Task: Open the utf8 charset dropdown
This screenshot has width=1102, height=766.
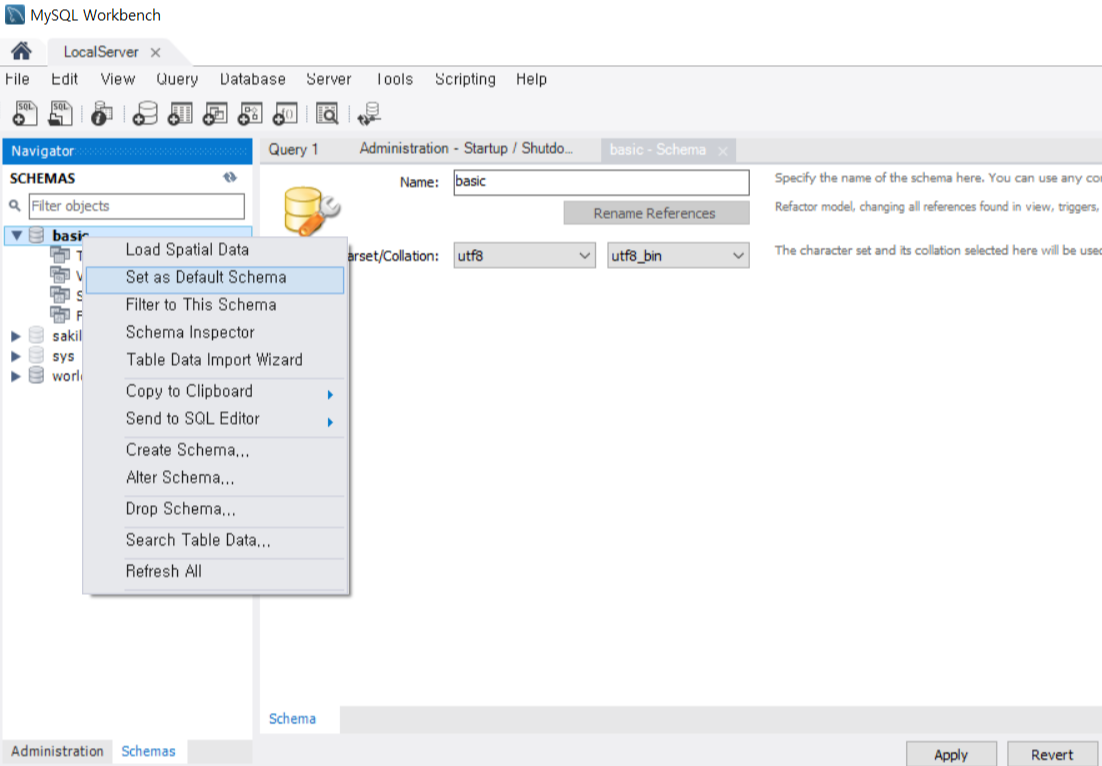Action: (x=524, y=256)
